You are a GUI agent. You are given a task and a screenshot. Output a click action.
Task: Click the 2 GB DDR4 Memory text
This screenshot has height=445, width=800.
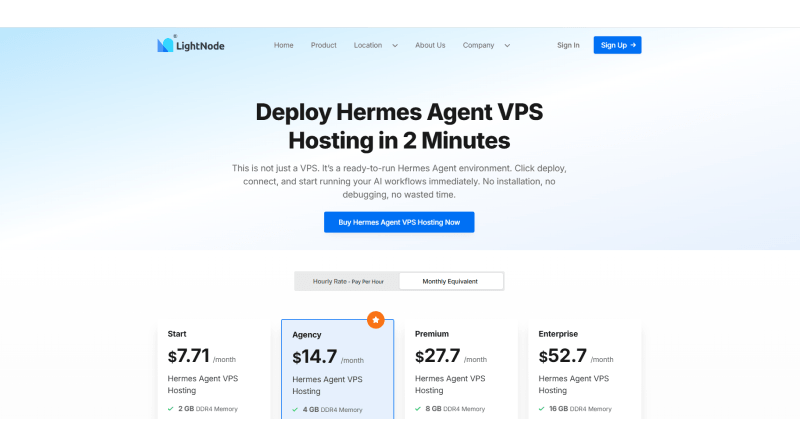click(208, 409)
